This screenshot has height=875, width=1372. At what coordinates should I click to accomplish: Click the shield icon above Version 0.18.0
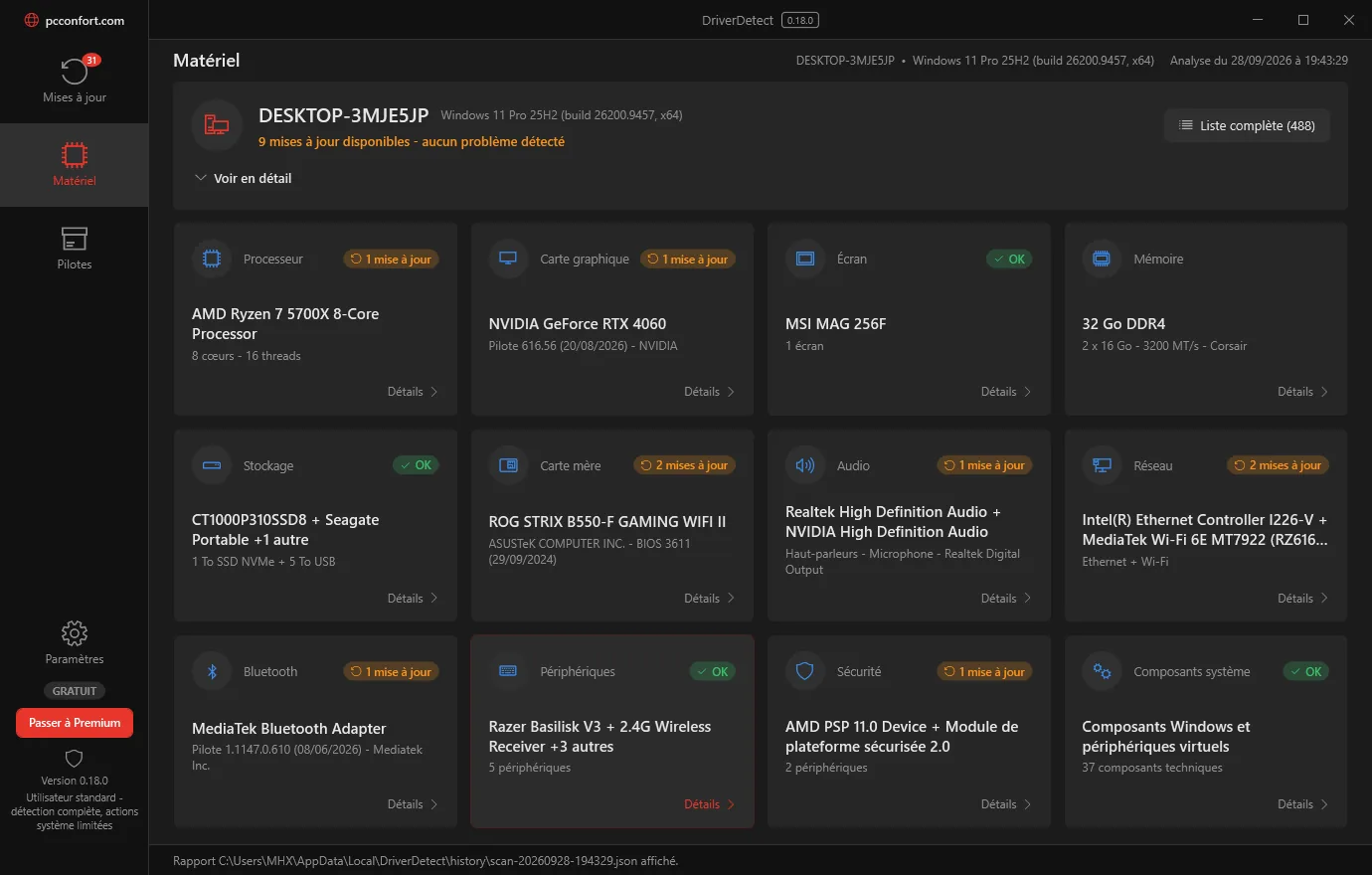pos(75,759)
